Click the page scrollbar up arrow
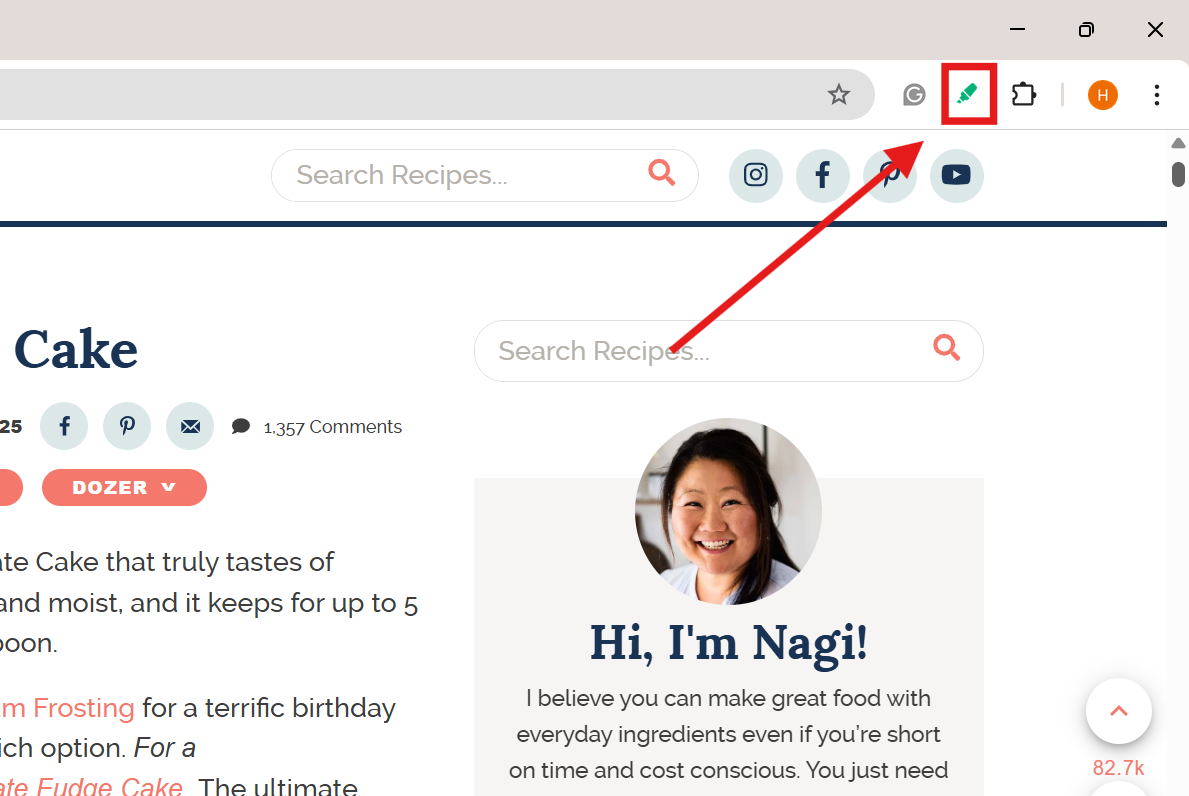The width and height of the screenshot is (1189, 796). [x=1178, y=143]
